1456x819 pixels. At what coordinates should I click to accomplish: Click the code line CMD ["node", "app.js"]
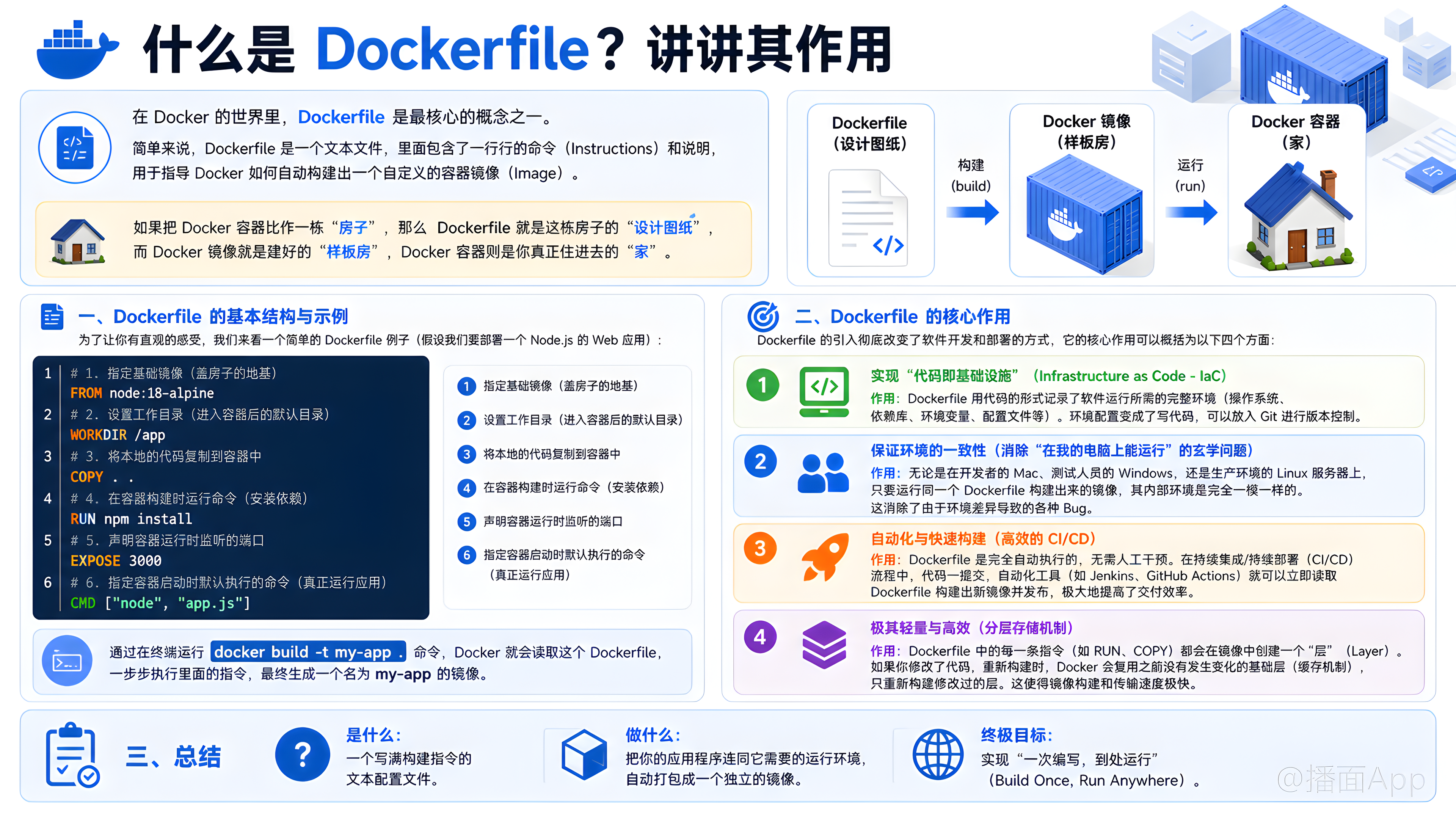(160, 604)
